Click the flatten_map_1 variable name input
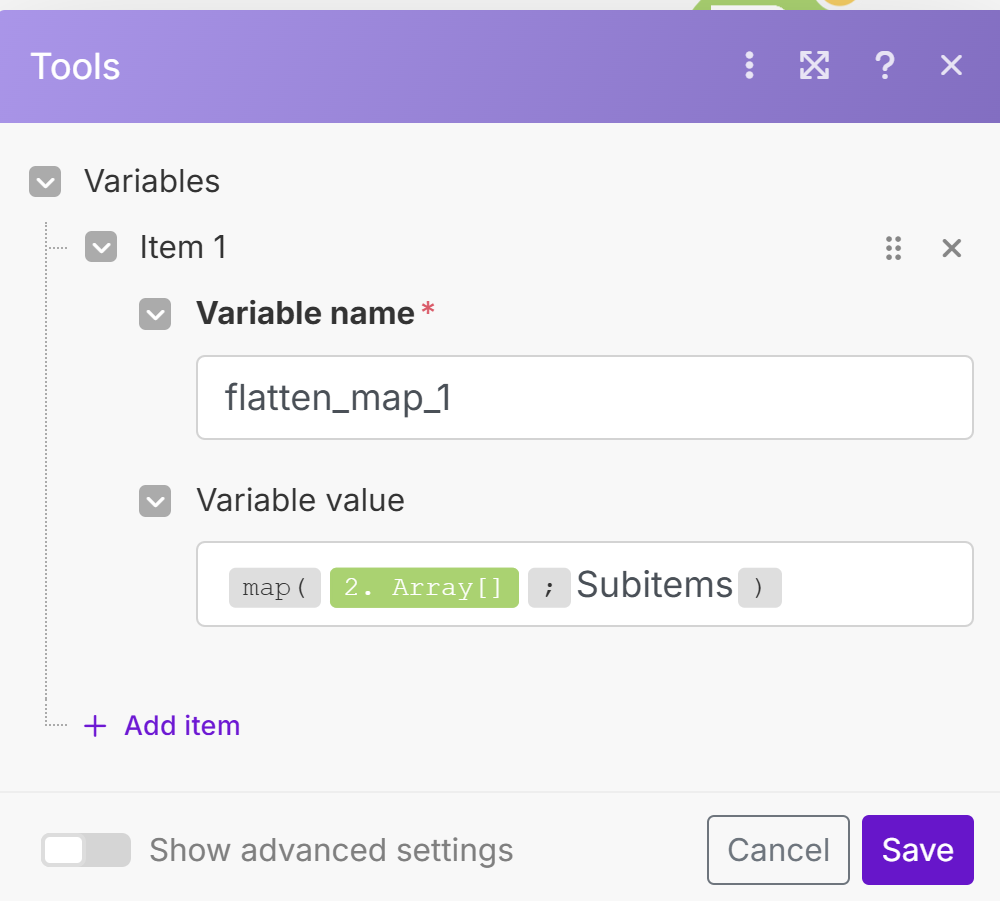 point(584,398)
